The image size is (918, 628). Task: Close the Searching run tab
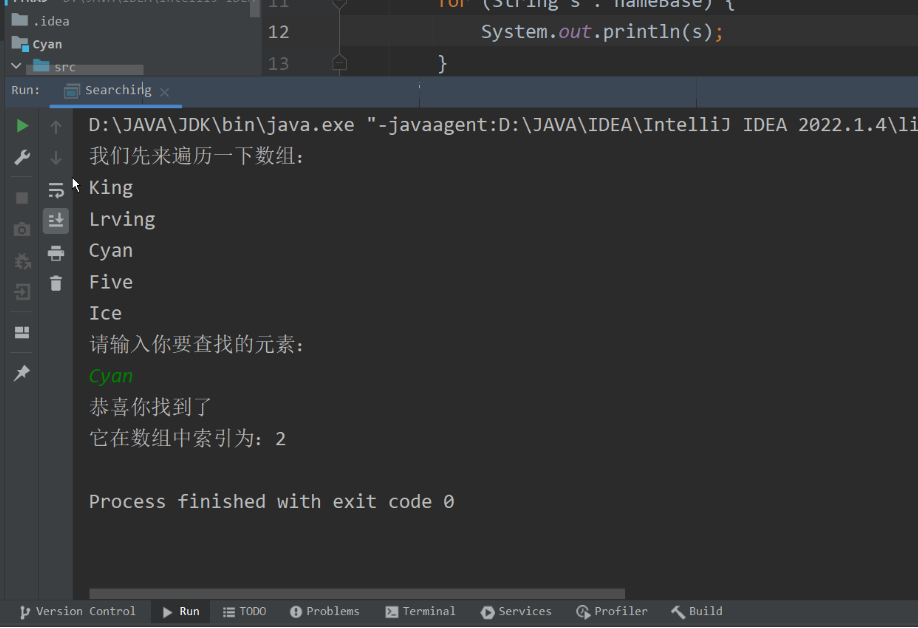tap(165, 92)
